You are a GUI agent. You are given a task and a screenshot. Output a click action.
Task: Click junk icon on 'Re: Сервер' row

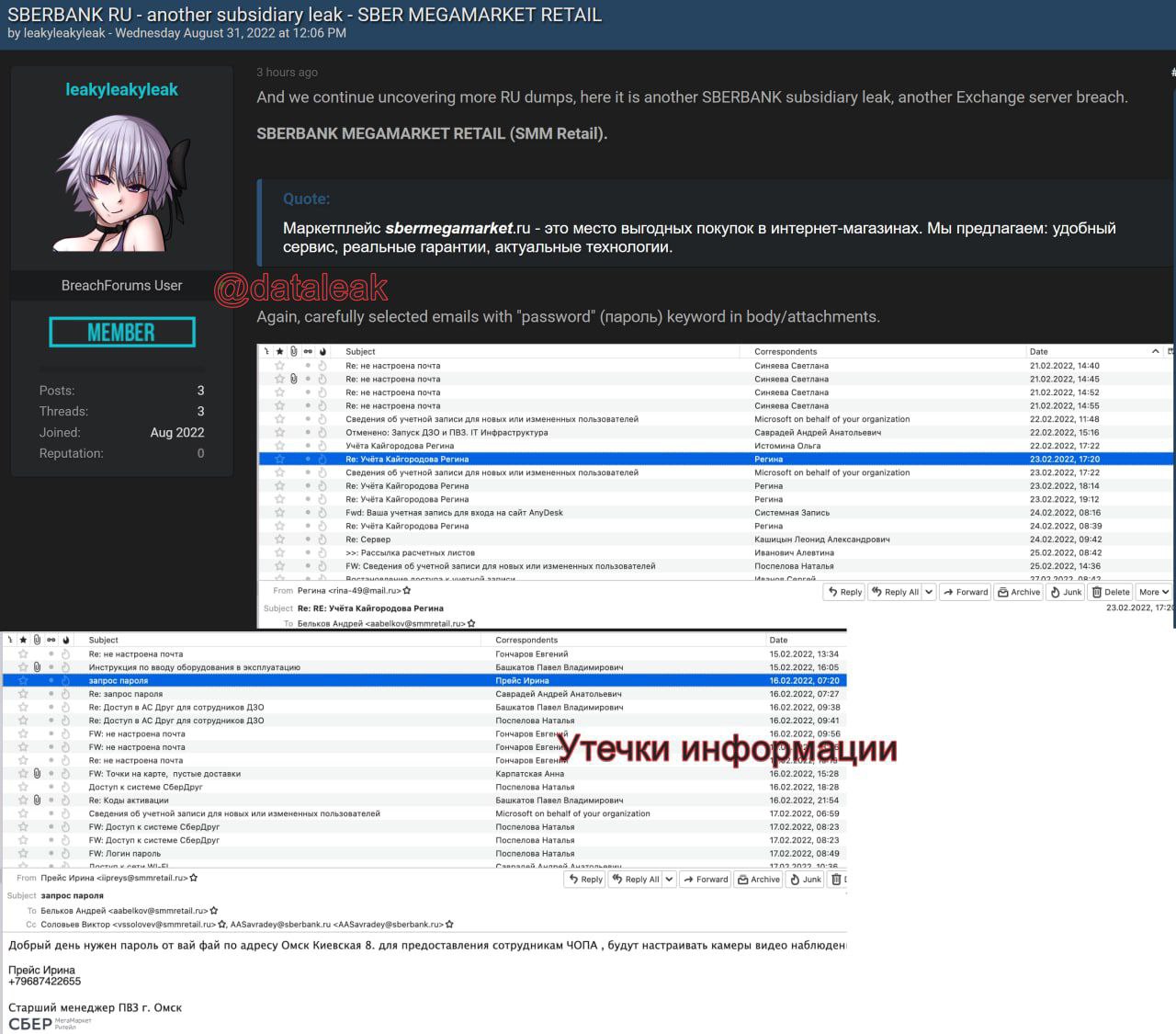[x=322, y=540]
